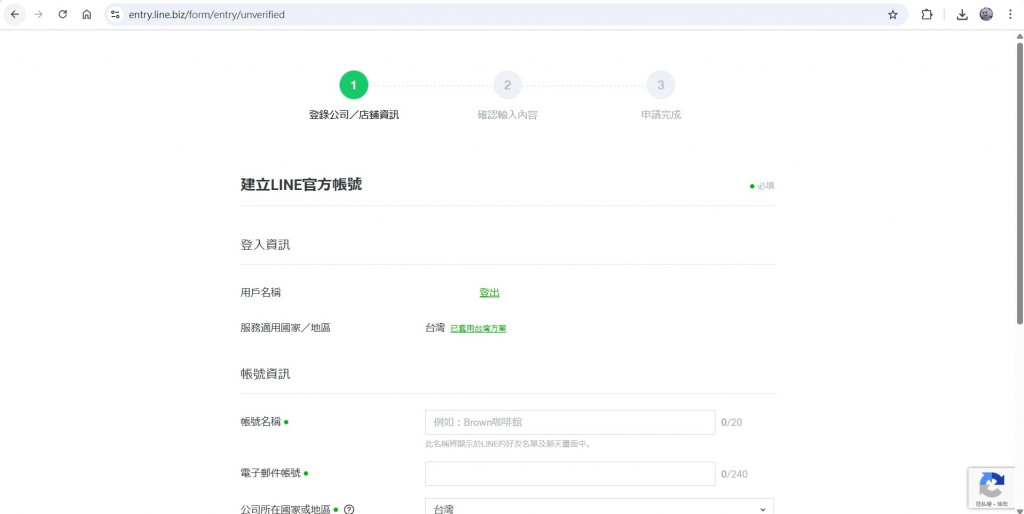1024x514 pixels.
Task: Click the 已套用台灣方案 link
Action: coord(478,329)
